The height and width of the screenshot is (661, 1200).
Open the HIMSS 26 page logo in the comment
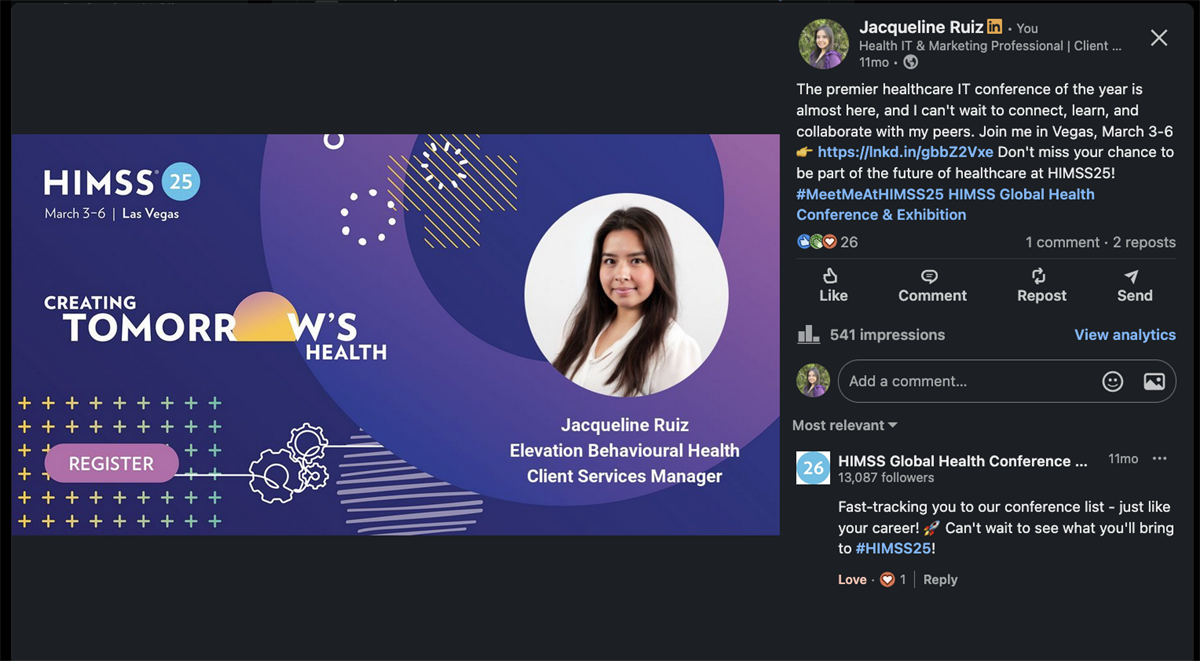pos(814,468)
